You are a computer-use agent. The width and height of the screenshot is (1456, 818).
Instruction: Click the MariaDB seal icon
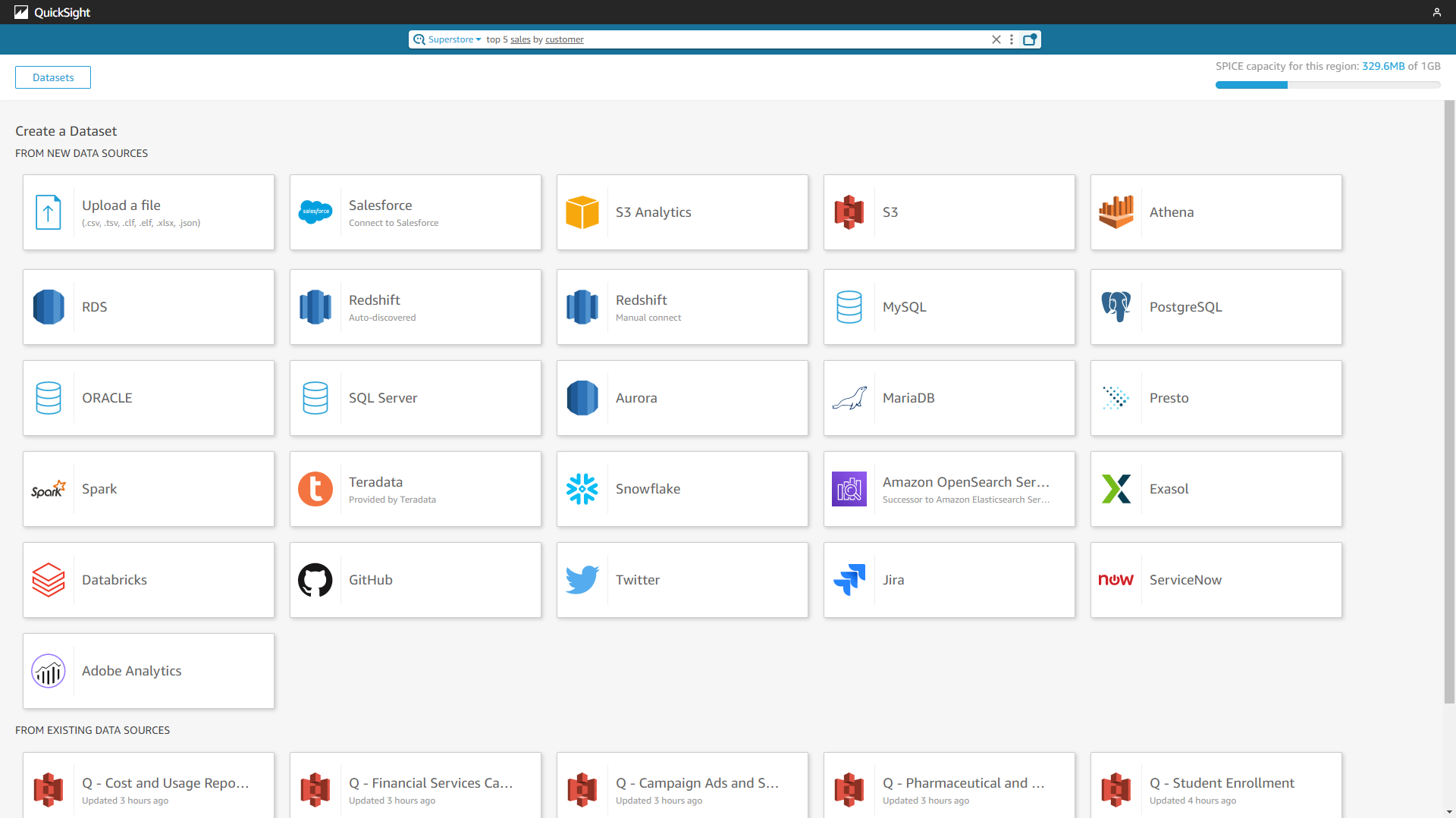pyautogui.click(x=849, y=398)
